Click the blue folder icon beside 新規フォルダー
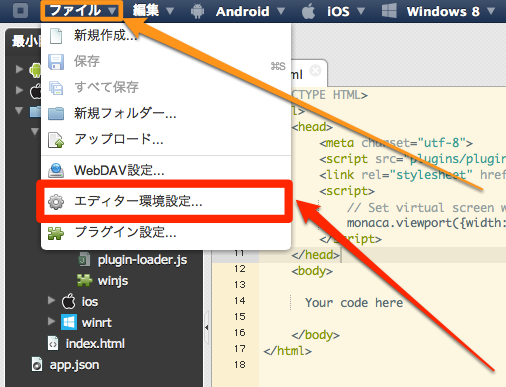This screenshot has height=387, width=506. (x=56, y=113)
